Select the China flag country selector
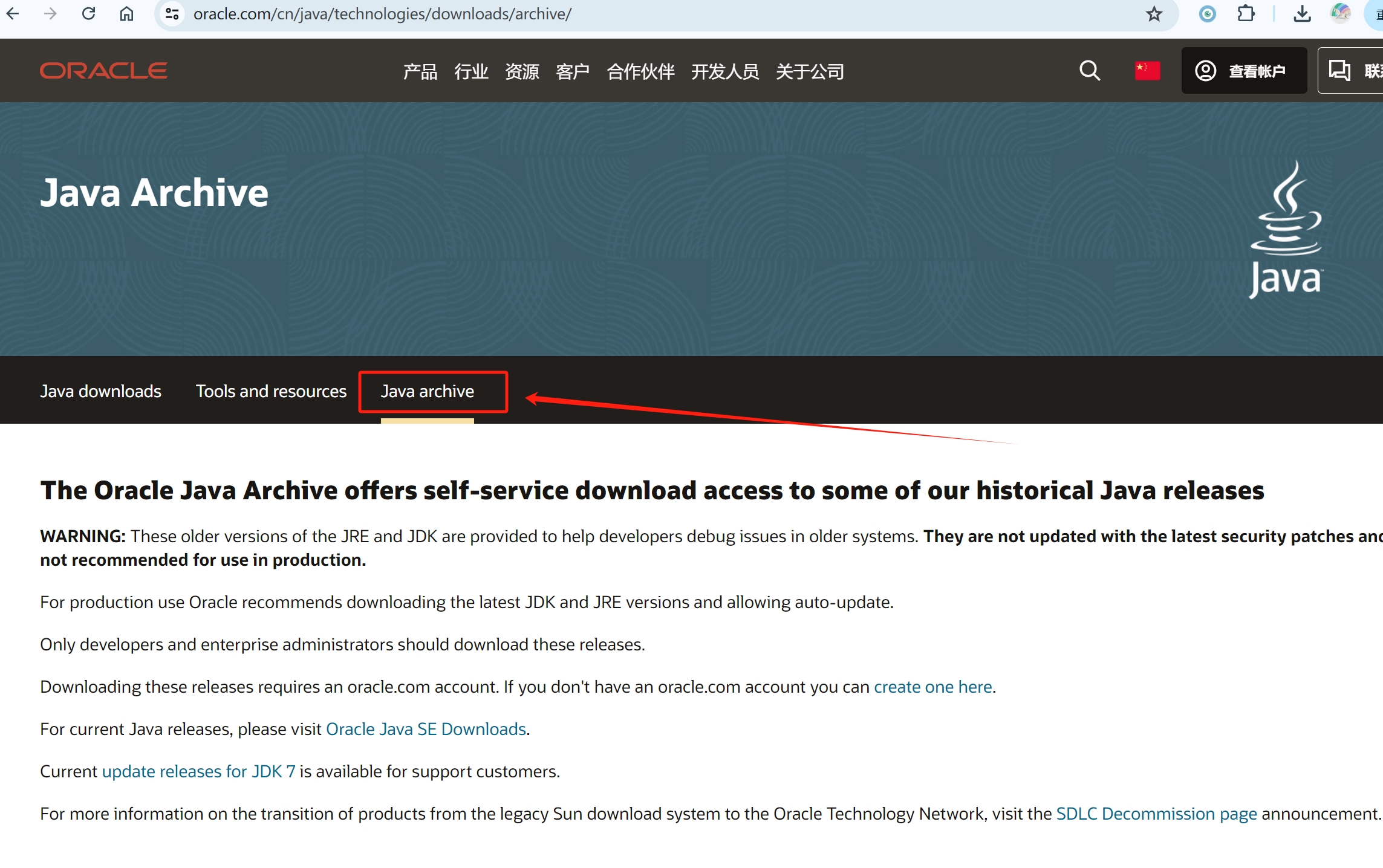The height and width of the screenshot is (868, 1383). [x=1147, y=71]
